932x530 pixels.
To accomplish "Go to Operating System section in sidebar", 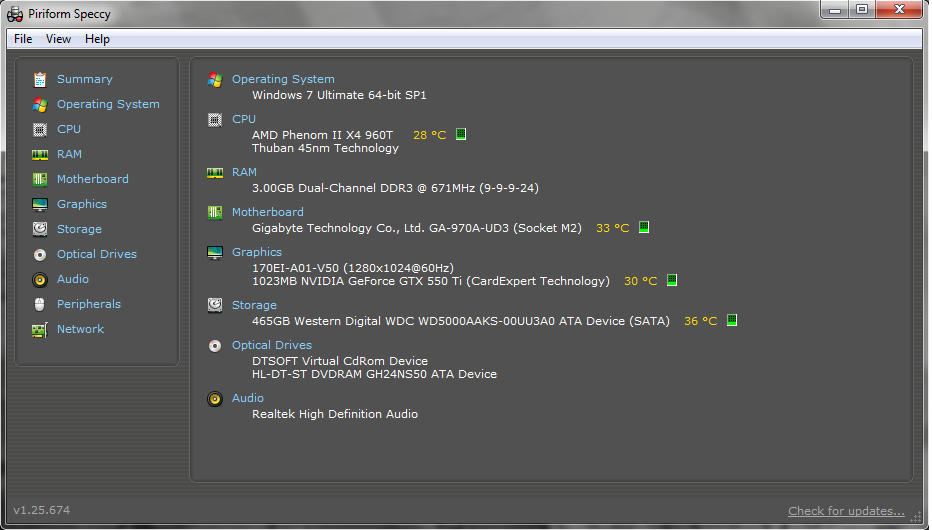I will [108, 104].
